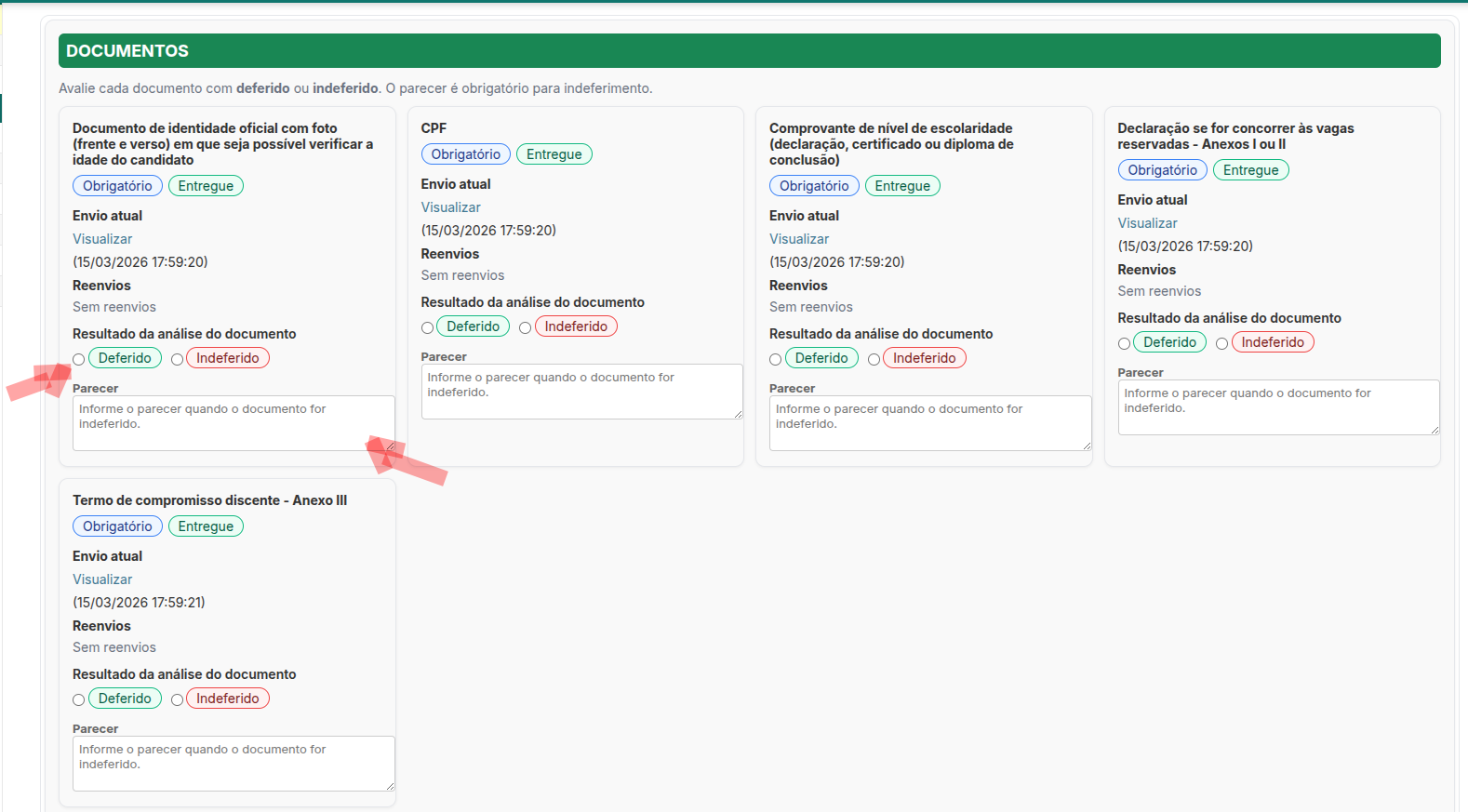Set Declaração vagas reservadas to Deferido

click(1124, 344)
